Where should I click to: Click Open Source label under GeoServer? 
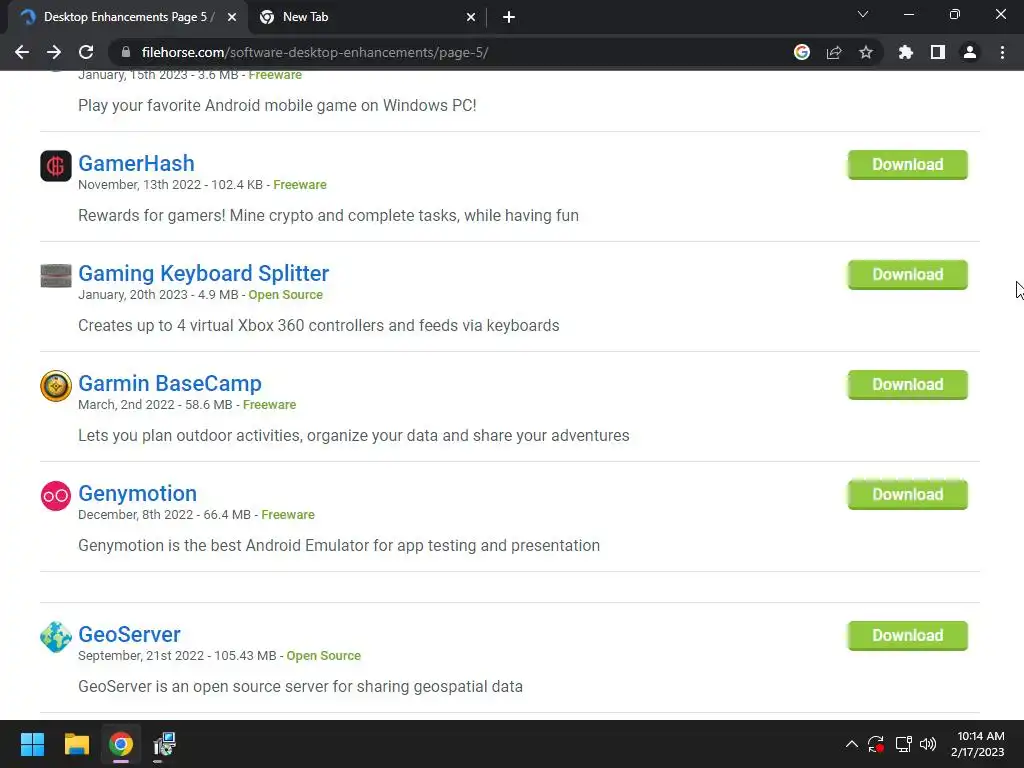click(x=323, y=656)
